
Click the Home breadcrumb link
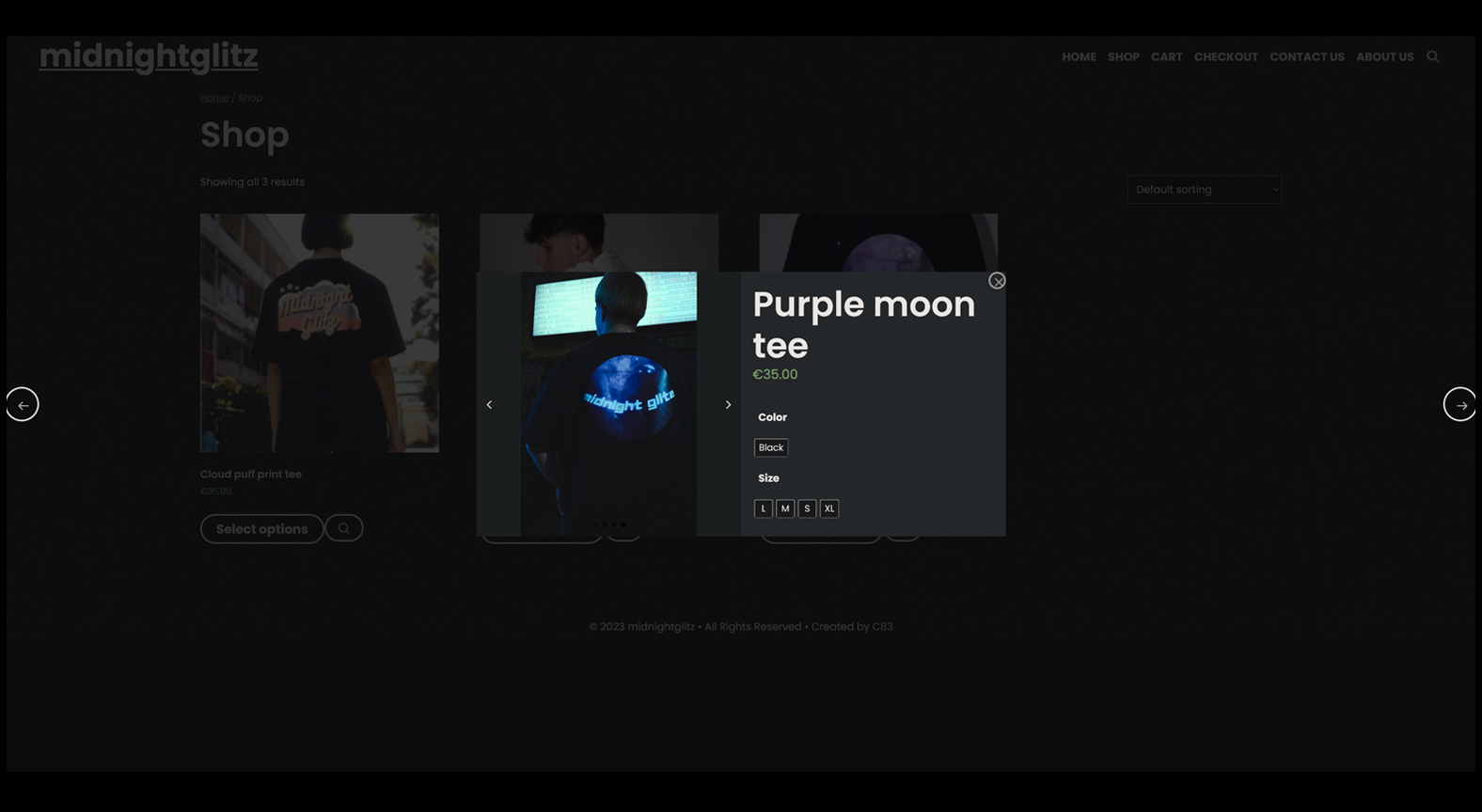[213, 98]
